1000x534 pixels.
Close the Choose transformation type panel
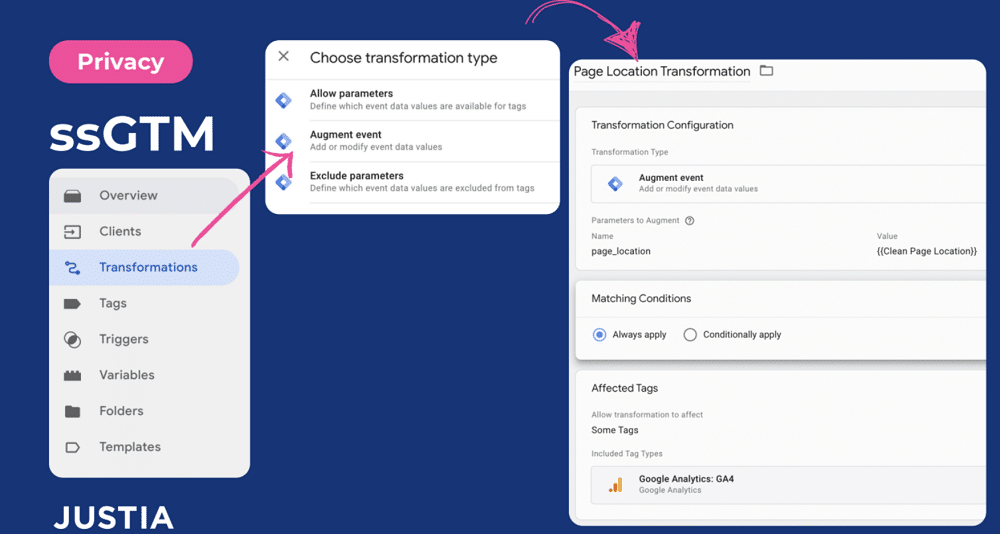point(284,56)
